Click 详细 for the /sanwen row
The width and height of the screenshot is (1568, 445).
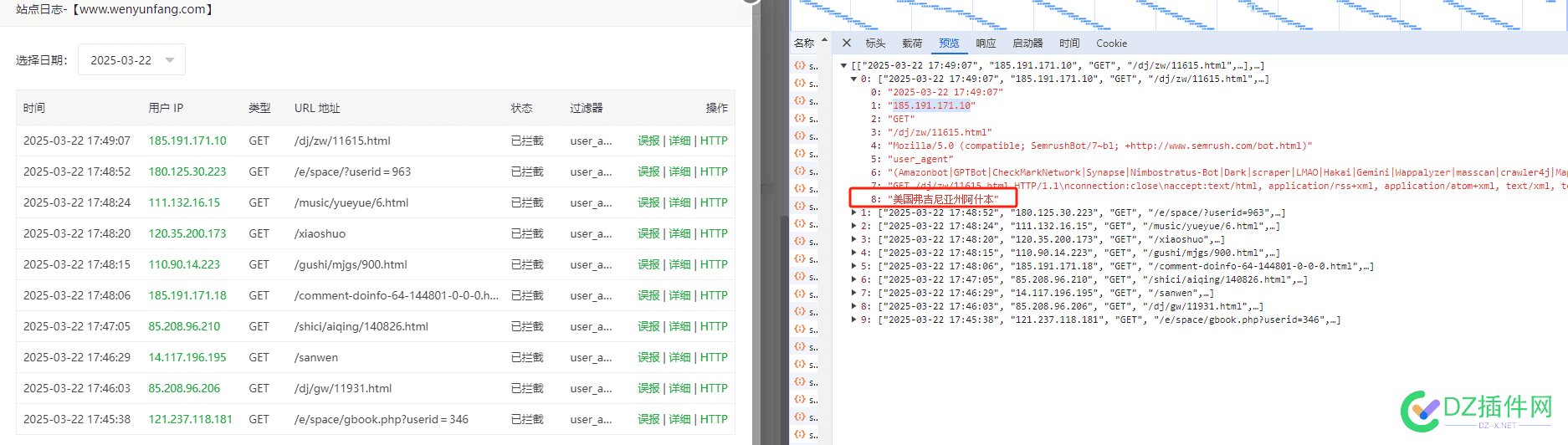tap(679, 357)
